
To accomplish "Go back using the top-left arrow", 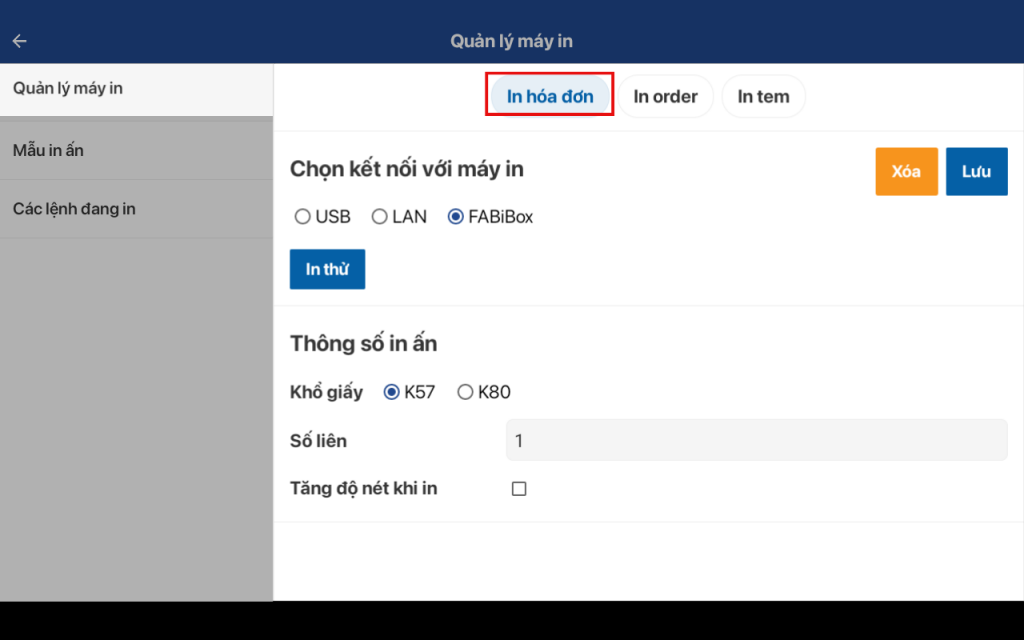I will [x=20, y=41].
